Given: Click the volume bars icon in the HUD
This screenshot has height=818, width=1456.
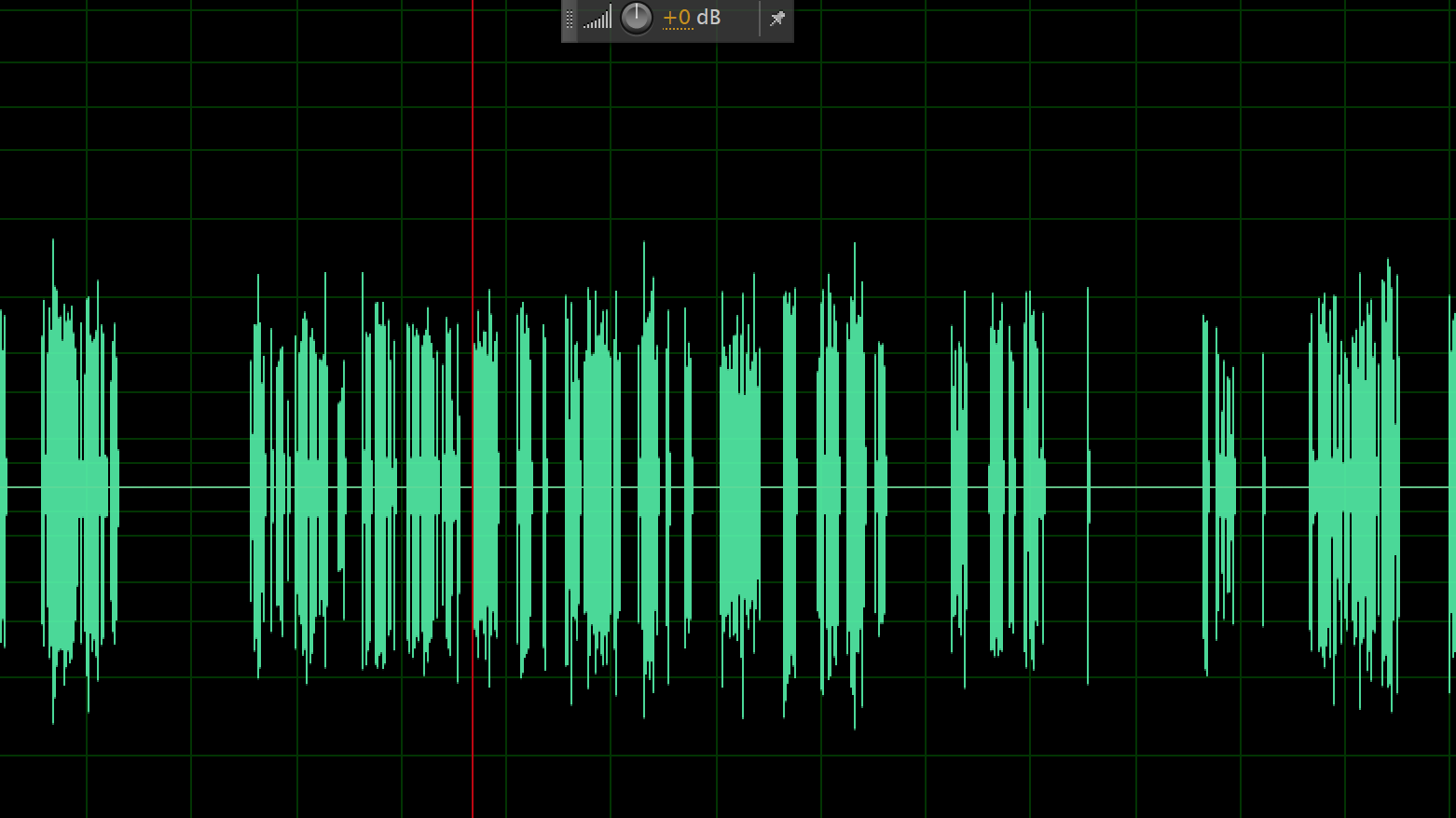Looking at the screenshot, I should (598, 19).
